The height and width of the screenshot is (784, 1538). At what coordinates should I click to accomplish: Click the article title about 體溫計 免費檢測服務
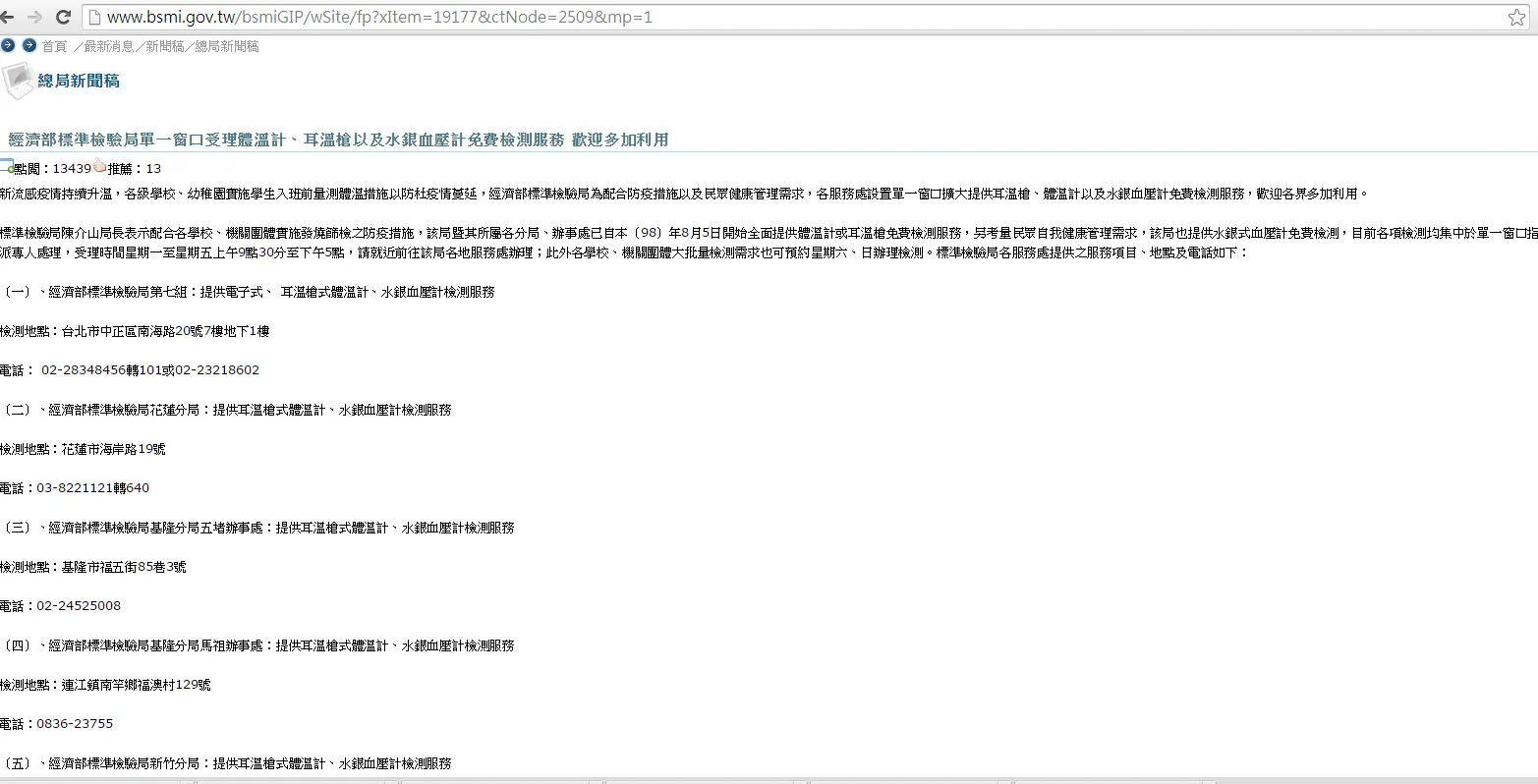(338, 140)
